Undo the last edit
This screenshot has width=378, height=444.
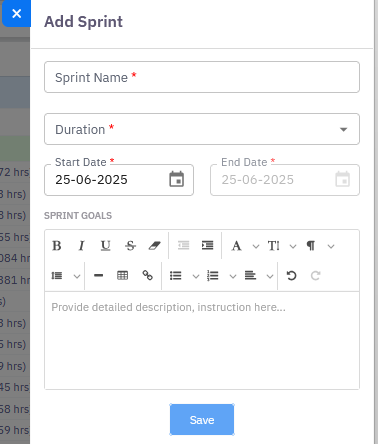click(291, 276)
